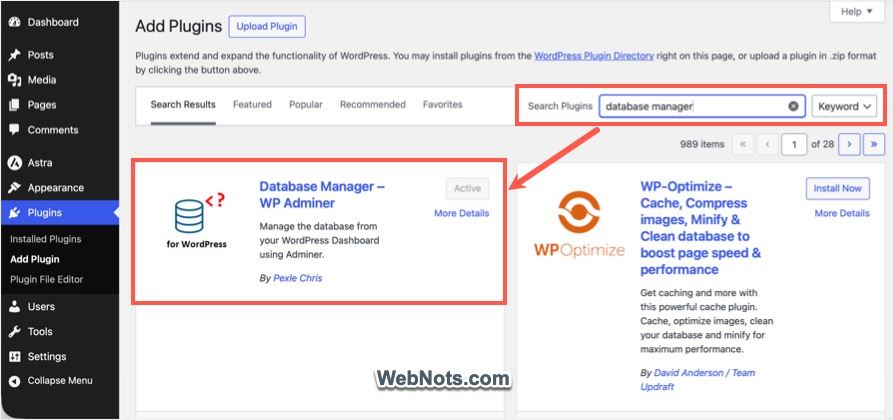Open Installed Plugins submenu
This screenshot has width=893, height=420.
tap(46, 239)
